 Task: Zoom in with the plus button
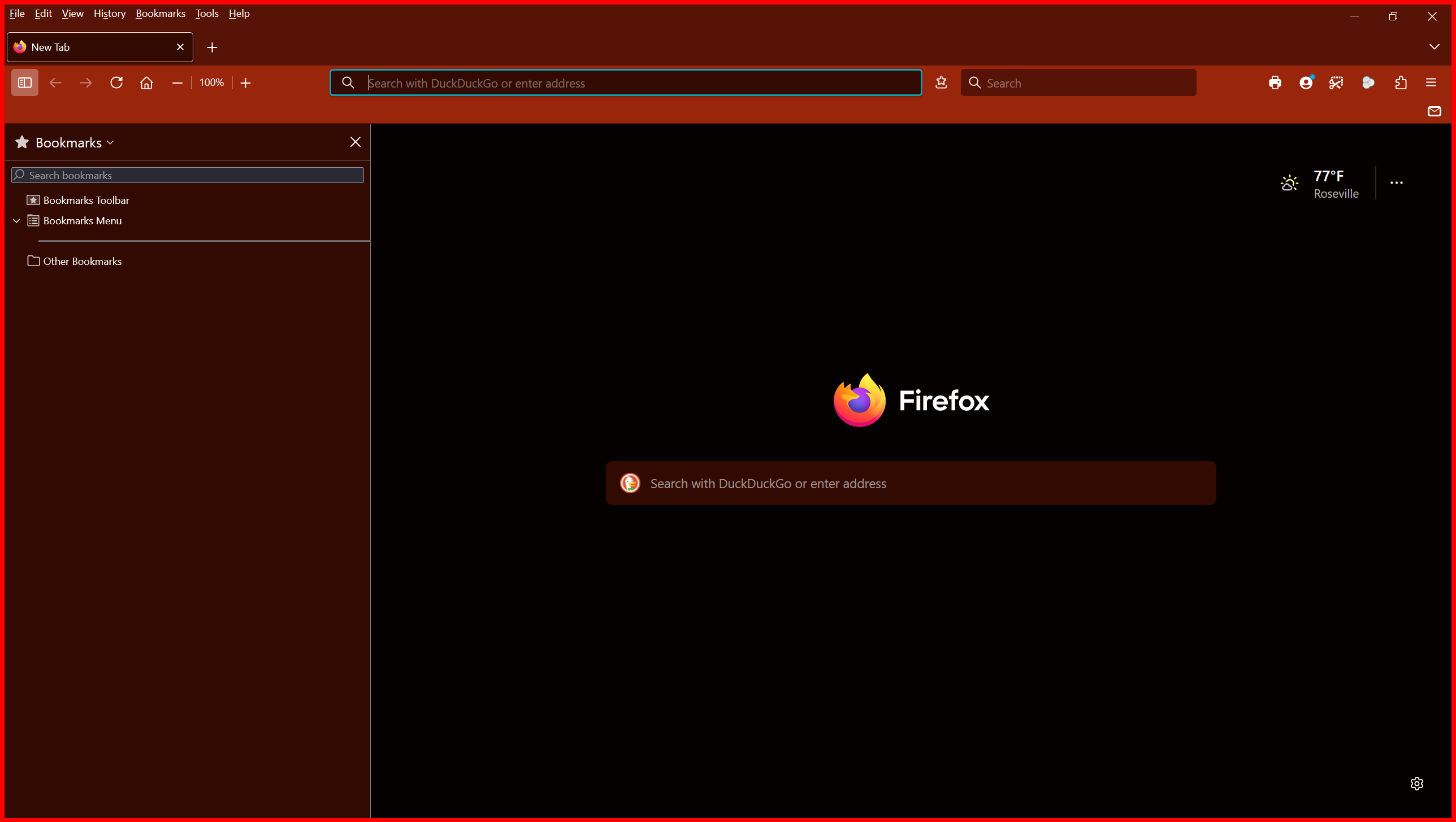(x=245, y=82)
